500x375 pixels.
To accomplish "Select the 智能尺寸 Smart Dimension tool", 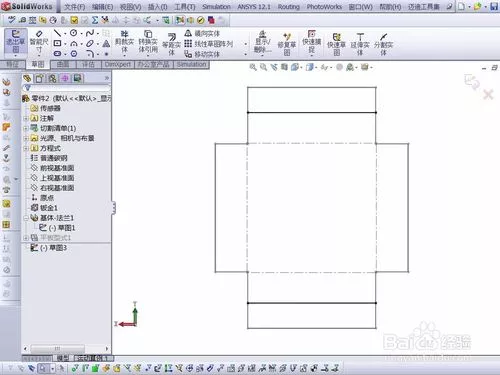I will coord(39,43).
